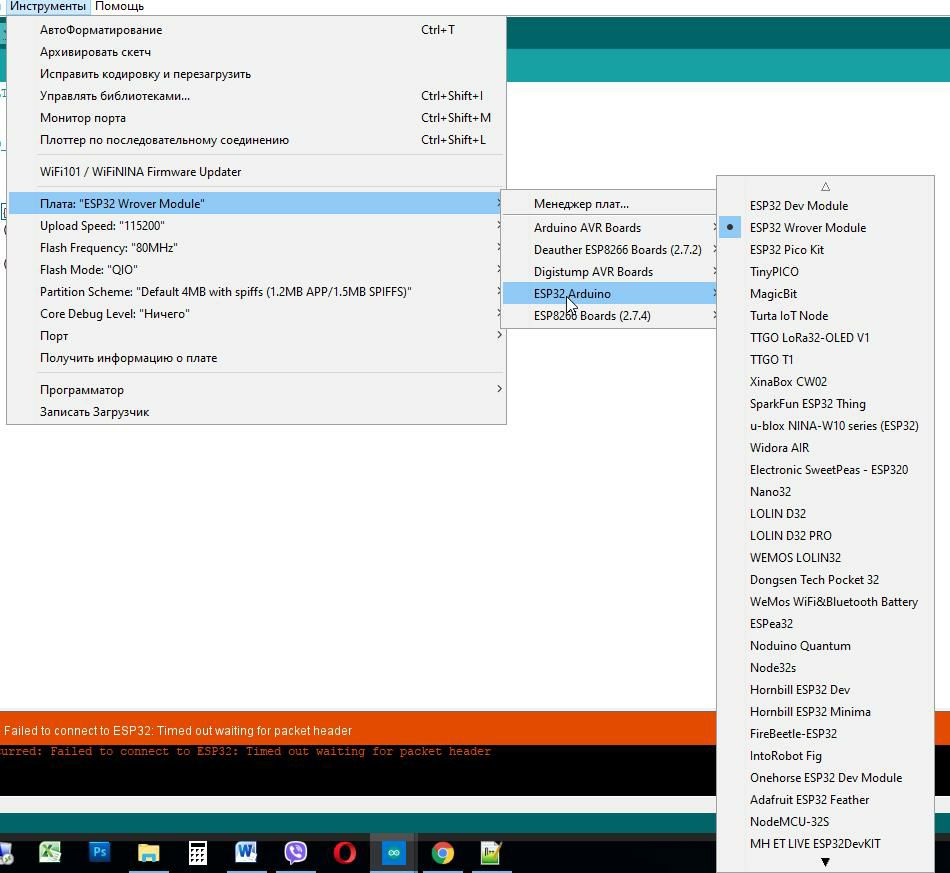950x873 pixels.
Task: Choose WEMOS LOLIN32 board
Action: (825, 558)
